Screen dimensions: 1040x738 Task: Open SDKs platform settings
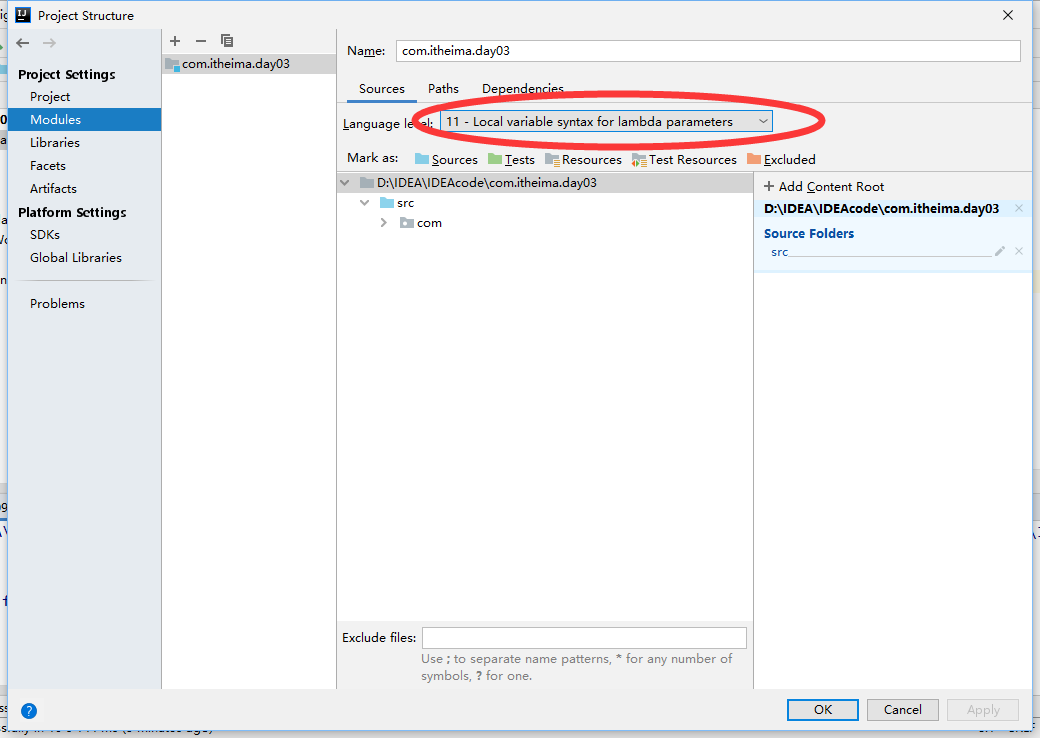(x=44, y=235)
